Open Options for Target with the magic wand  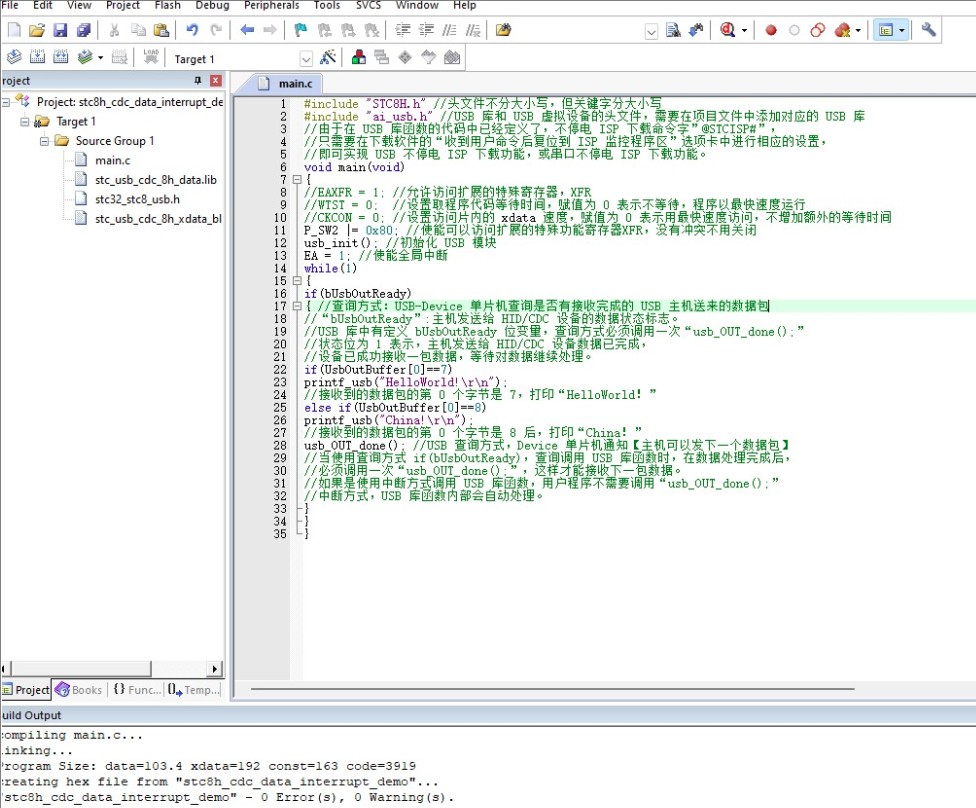(x=327, y=58)
